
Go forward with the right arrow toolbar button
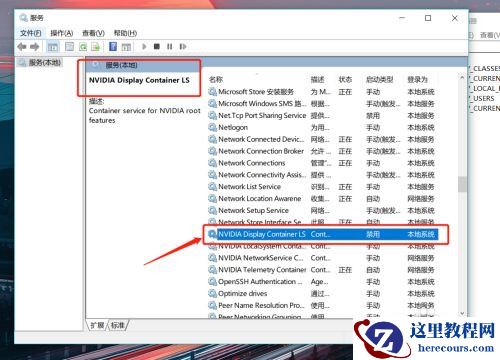coord(35,47)
